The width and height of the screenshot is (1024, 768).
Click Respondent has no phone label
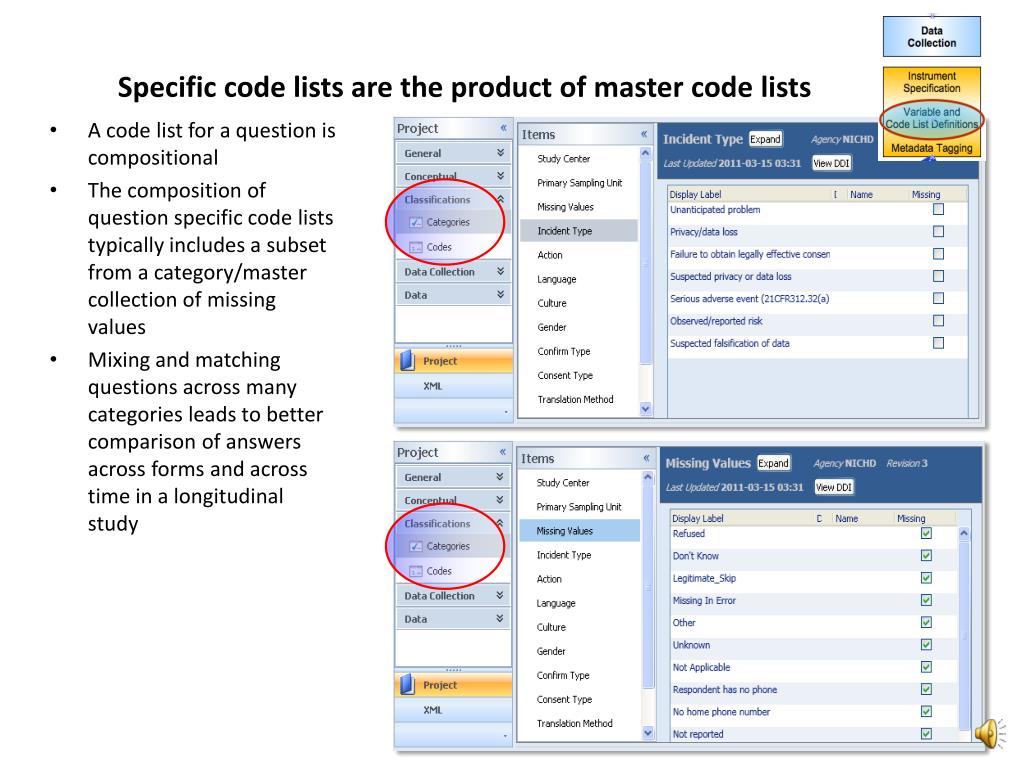(725, 690)
